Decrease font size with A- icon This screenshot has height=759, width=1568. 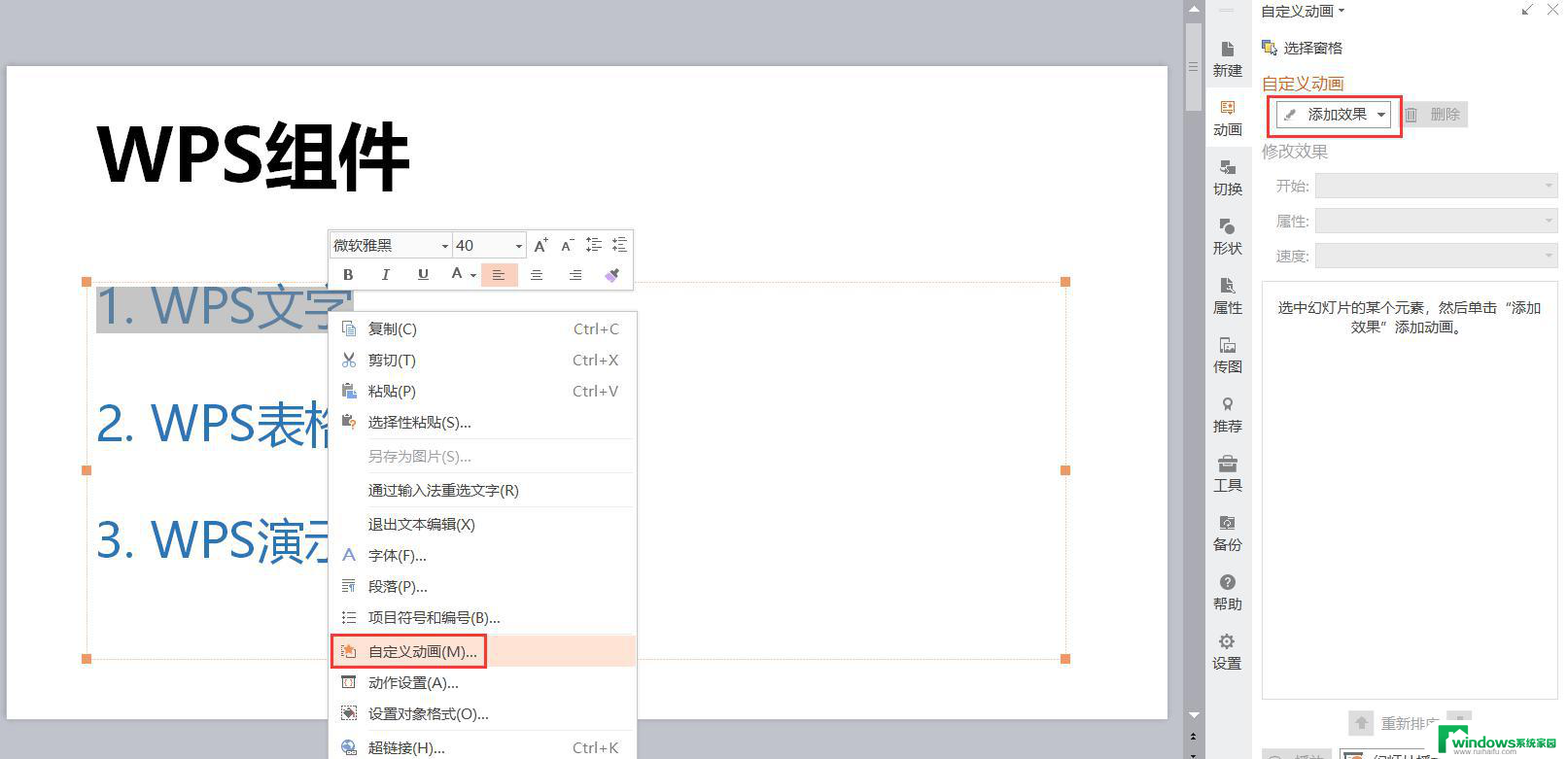pos(568,245)
